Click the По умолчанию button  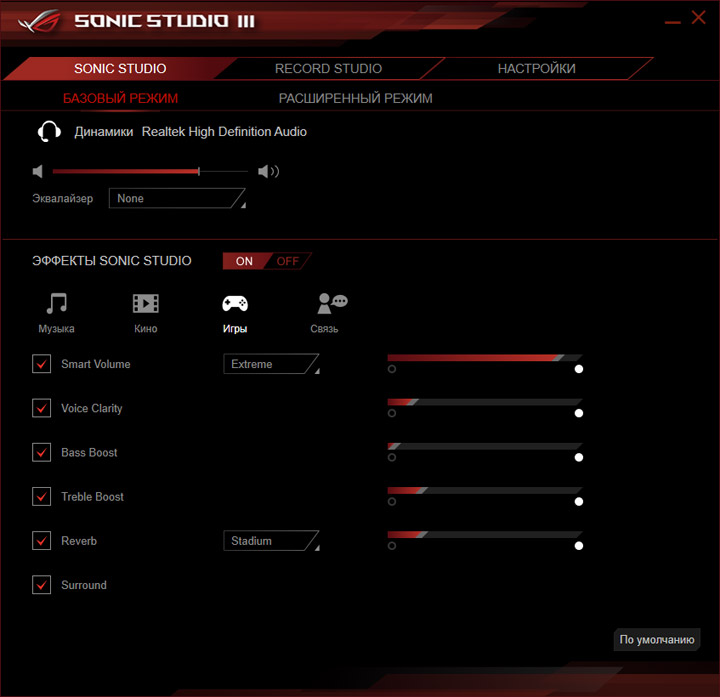(657, 639)
